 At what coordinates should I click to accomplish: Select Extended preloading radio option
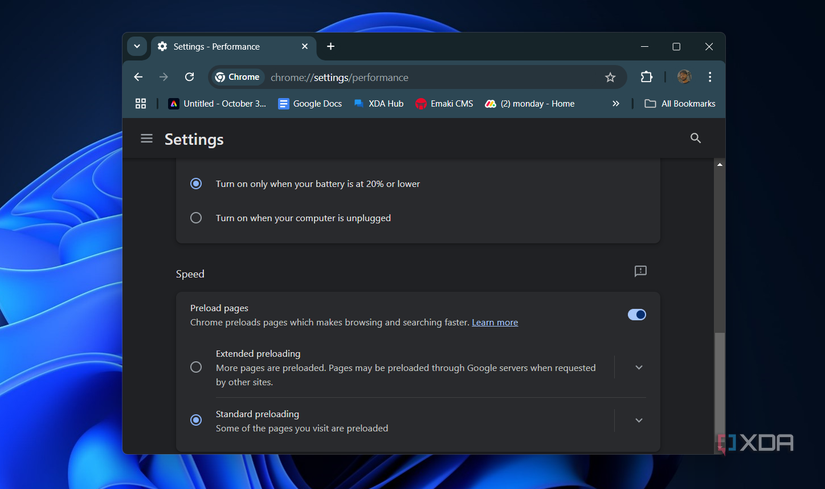(x=196, y=367)
